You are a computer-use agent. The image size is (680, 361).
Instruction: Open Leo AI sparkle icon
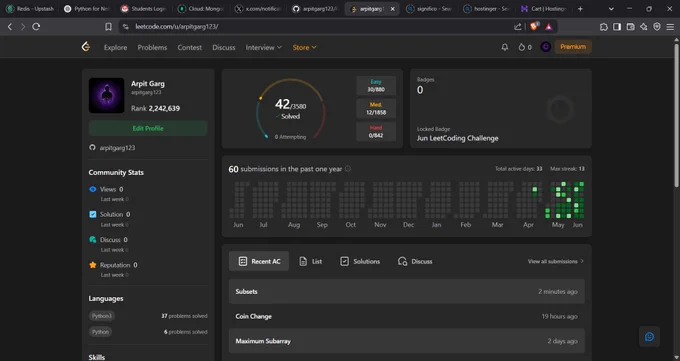coord(644,26)
